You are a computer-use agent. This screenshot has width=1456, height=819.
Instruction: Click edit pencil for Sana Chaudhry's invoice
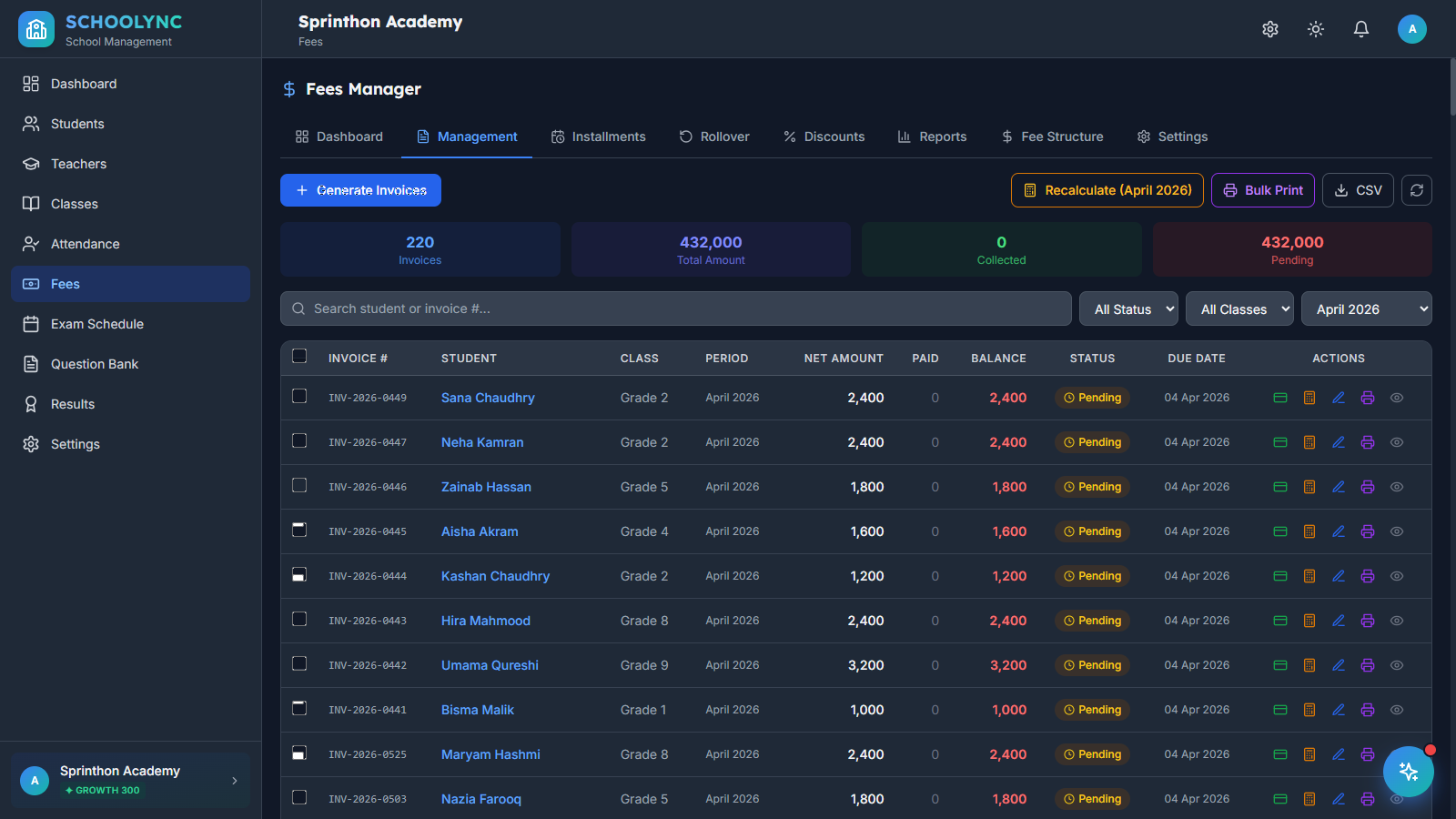point(1339,398)
